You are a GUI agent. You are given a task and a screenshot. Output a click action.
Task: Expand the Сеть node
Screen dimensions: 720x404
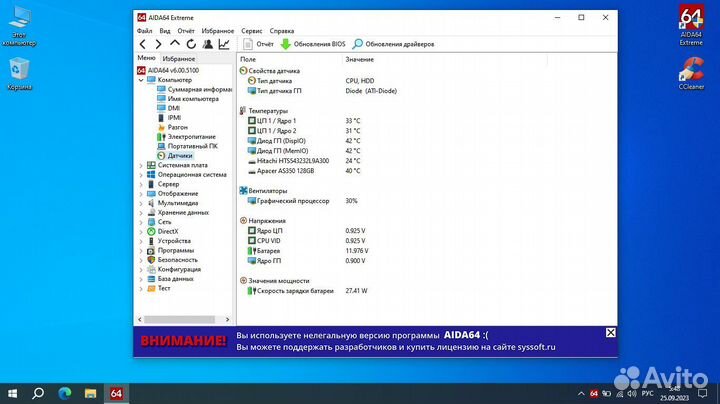[x=141, y=222]
